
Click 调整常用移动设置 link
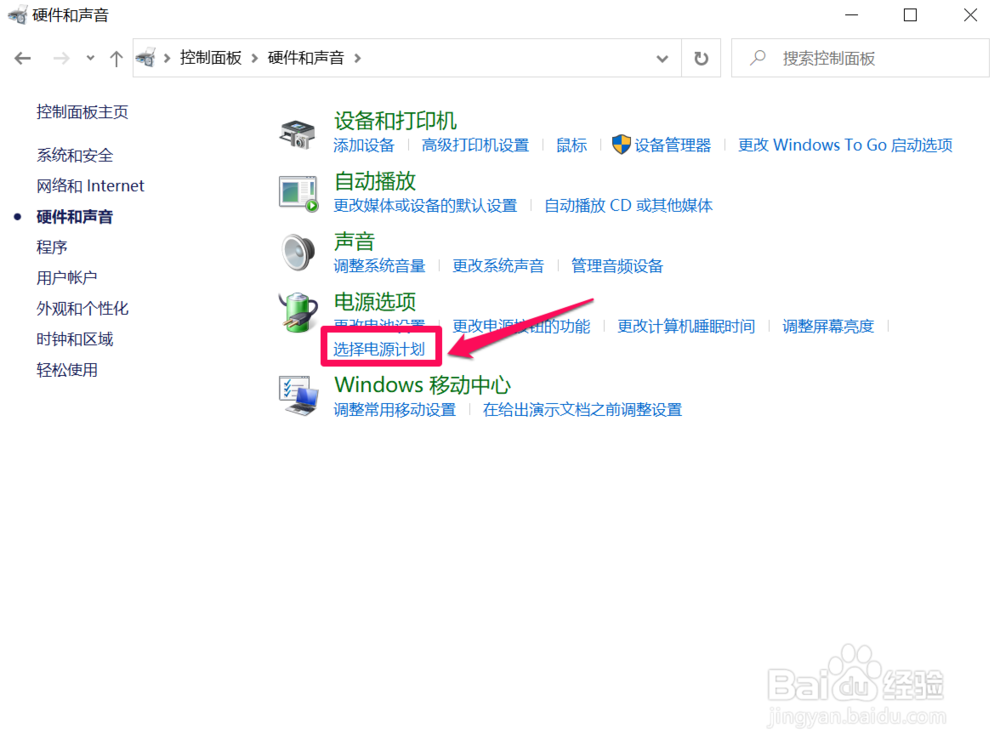point(395,409)
